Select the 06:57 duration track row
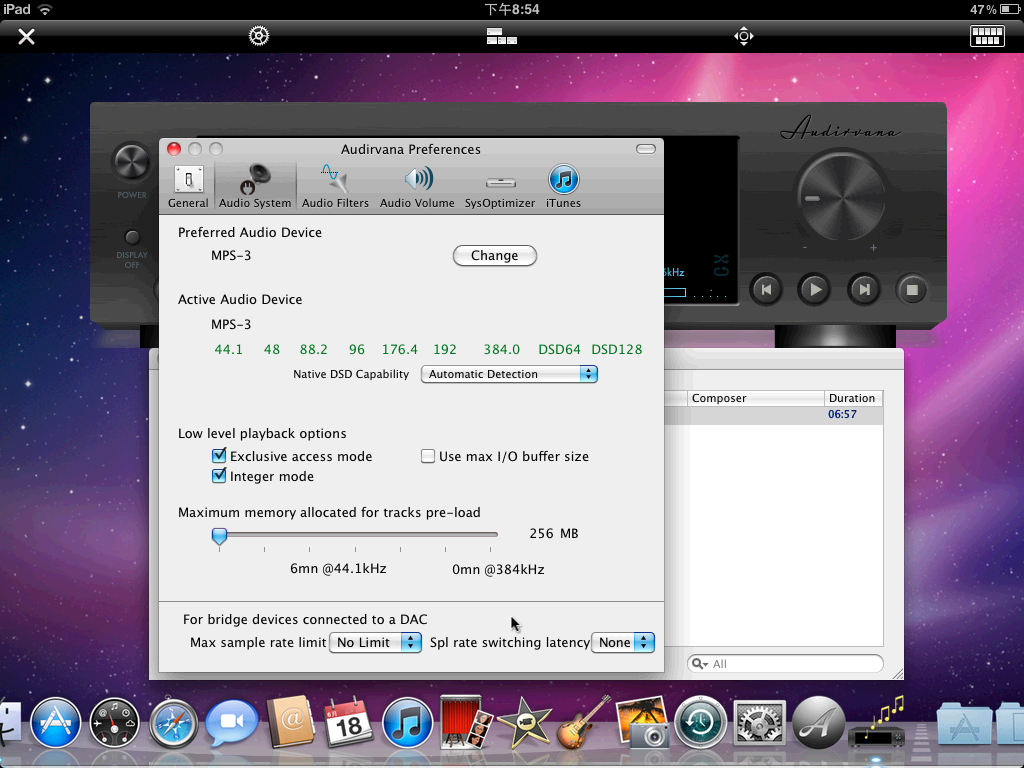 [x=773, y=415]
